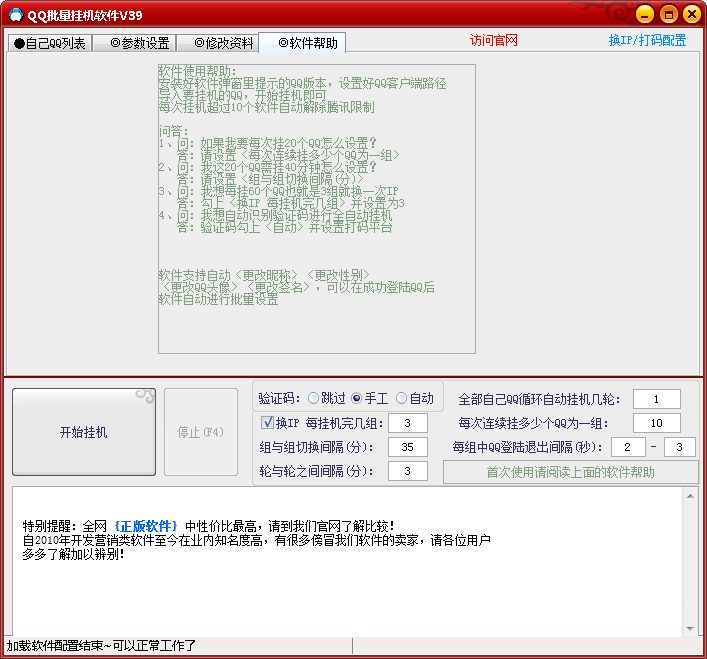Viewport: 707px width, 659px height.
Task: Open the 参数设置 tab
Action: tap(134, 43)
